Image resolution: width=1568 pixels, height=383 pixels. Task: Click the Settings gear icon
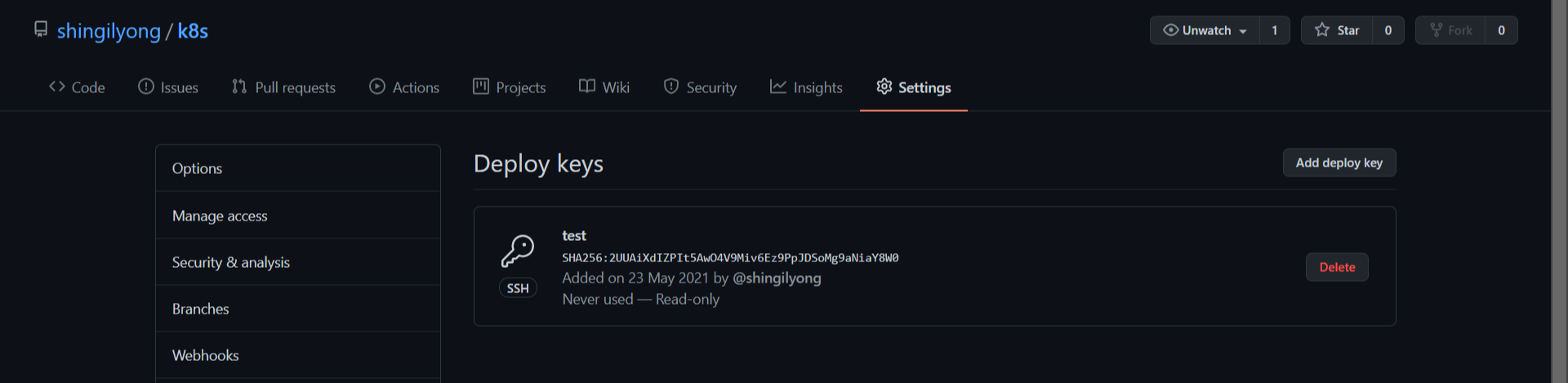click(x=884, y=87)
